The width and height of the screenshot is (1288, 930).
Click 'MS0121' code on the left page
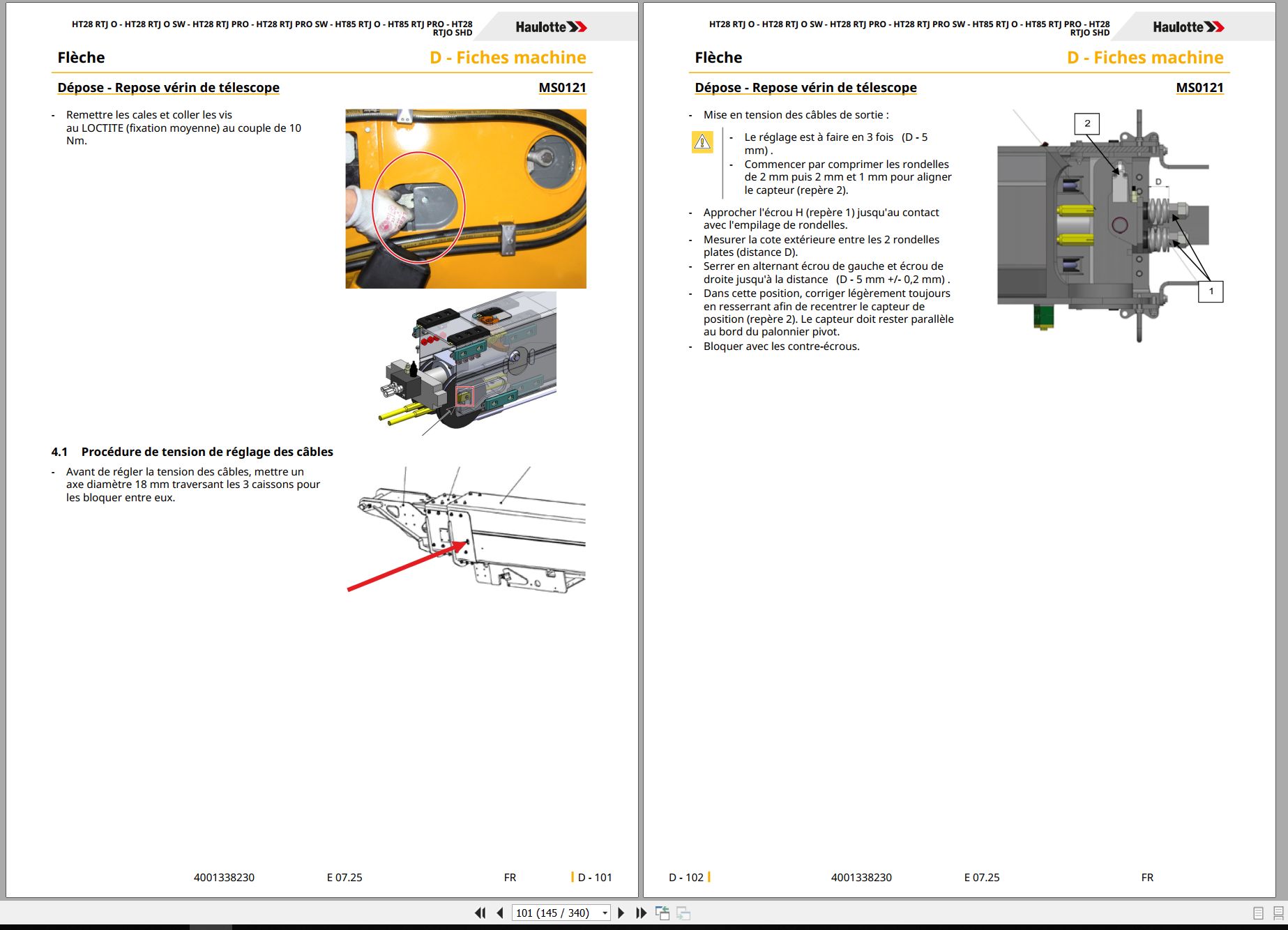pos(562,87)
